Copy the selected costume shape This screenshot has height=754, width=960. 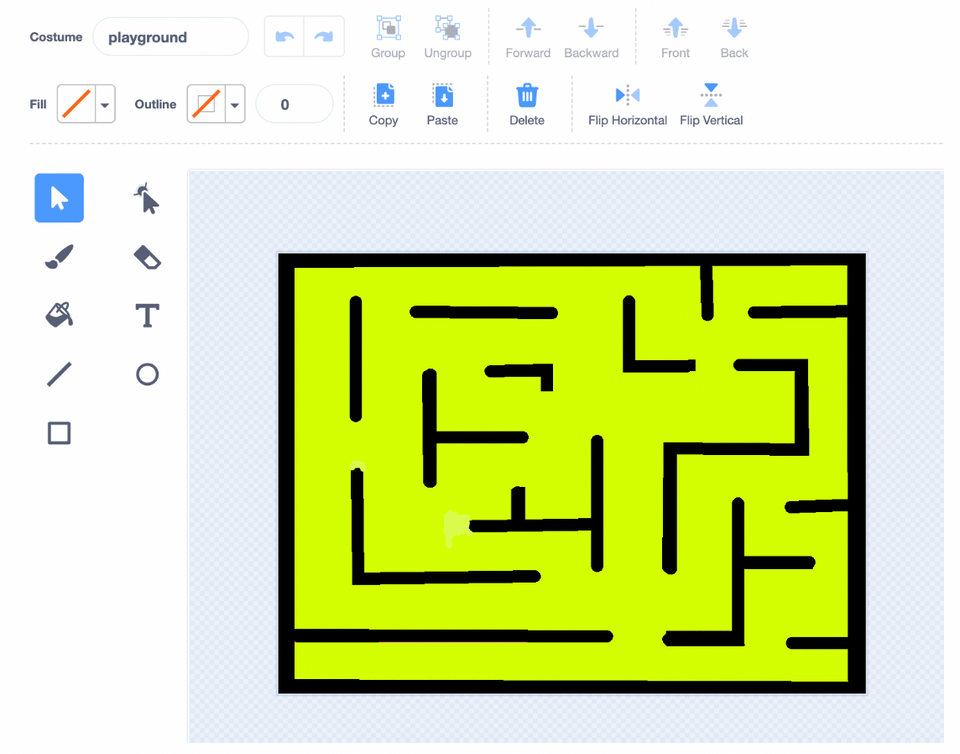[x=383, y=103]
